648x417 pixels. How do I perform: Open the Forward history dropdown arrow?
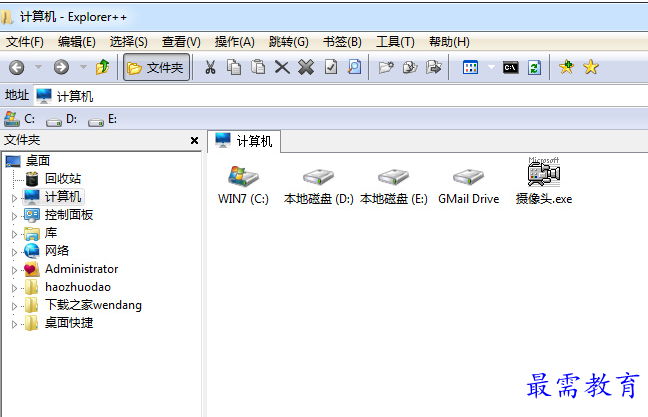point(83,67)
